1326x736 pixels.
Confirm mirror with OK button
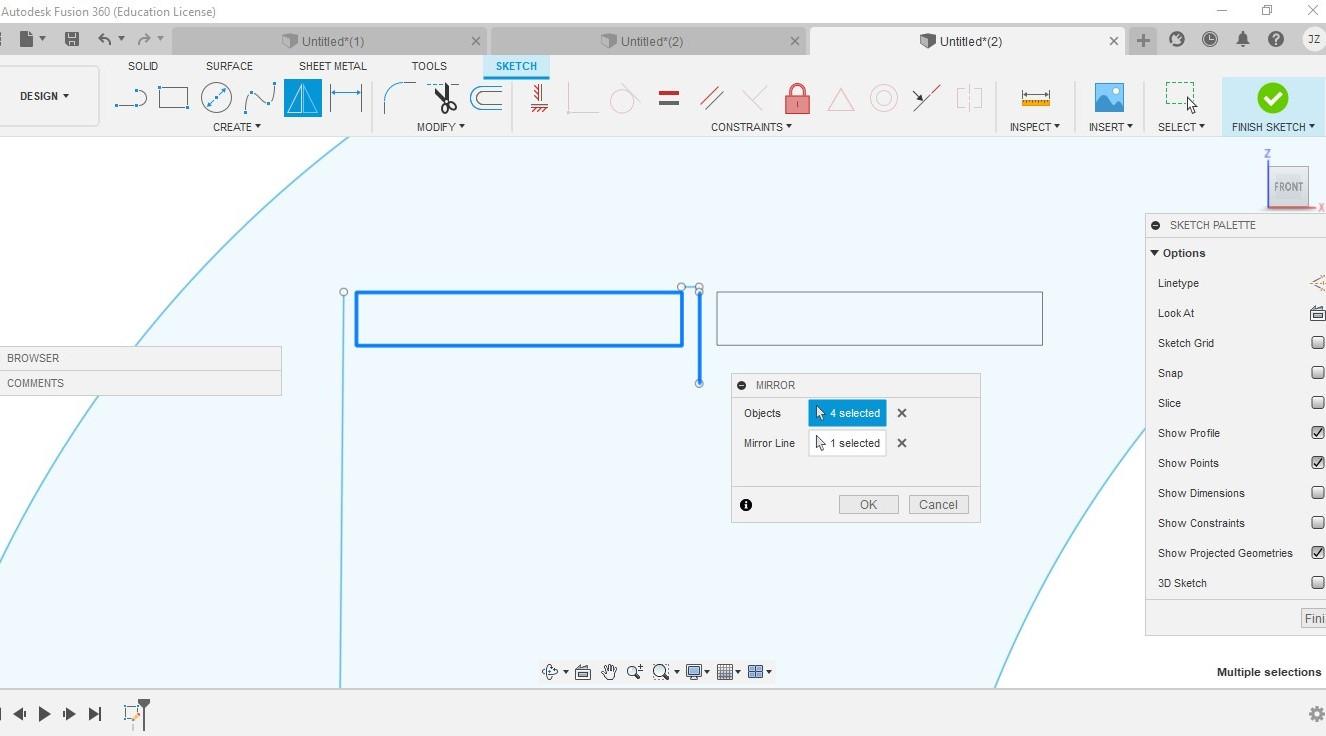pos(868,505)
